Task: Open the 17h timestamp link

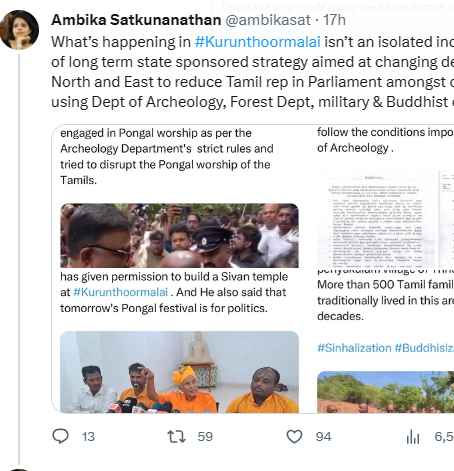Action: point(334,20)
